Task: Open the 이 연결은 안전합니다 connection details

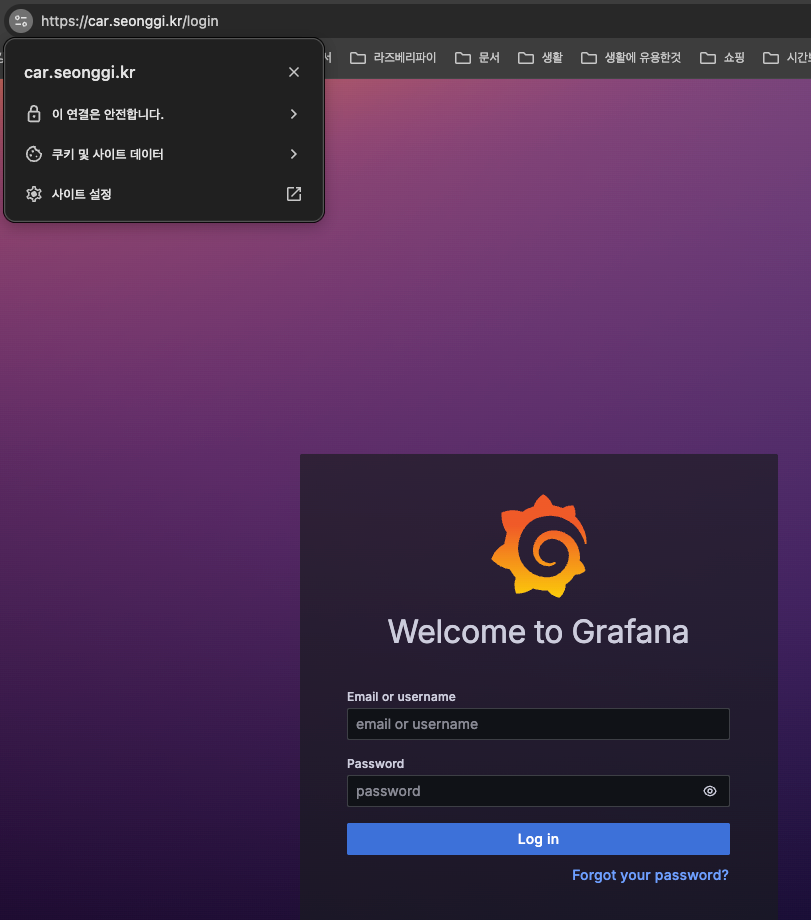Action: tap(164, 114)
